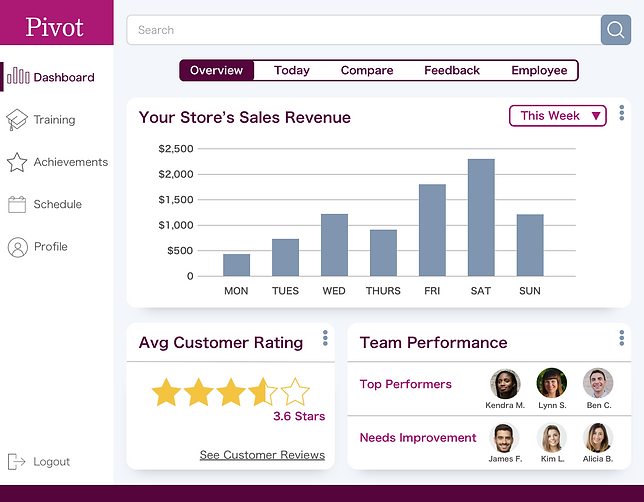Click the Your Store's Sales Revenue heading
Screen dimensions: 644x502
245,117
